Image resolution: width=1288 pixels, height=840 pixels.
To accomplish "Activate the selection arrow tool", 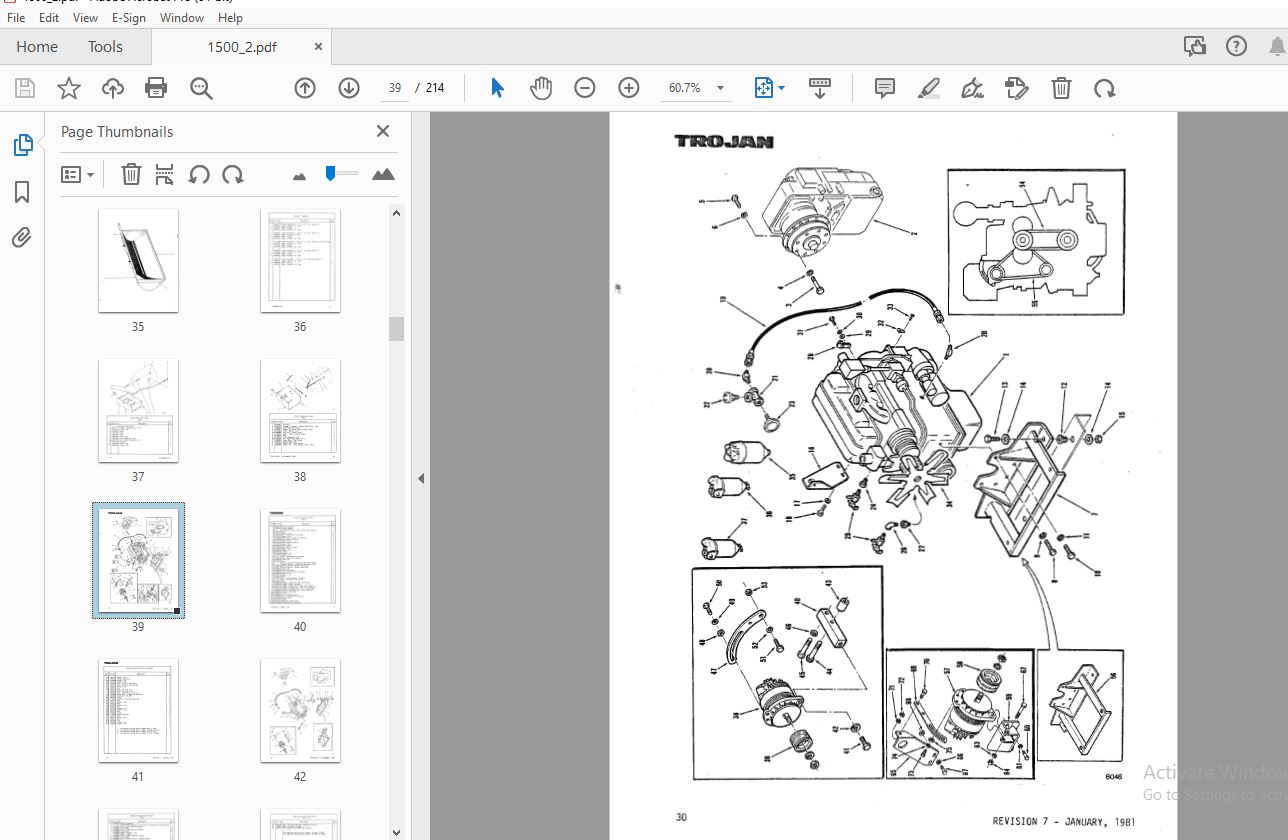I will (x=497, y=88).
